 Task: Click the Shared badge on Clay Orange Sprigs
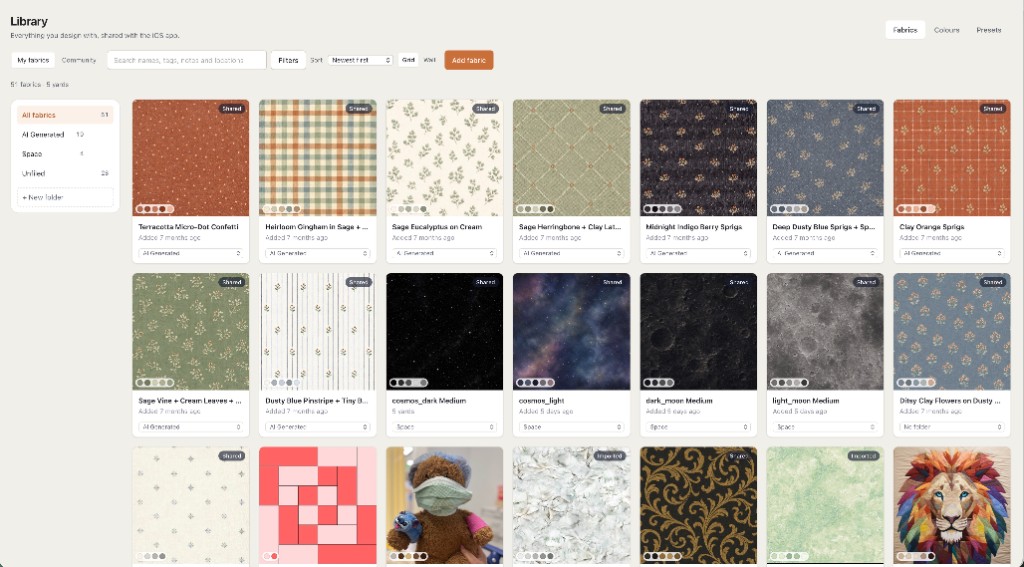click(993, 108)
